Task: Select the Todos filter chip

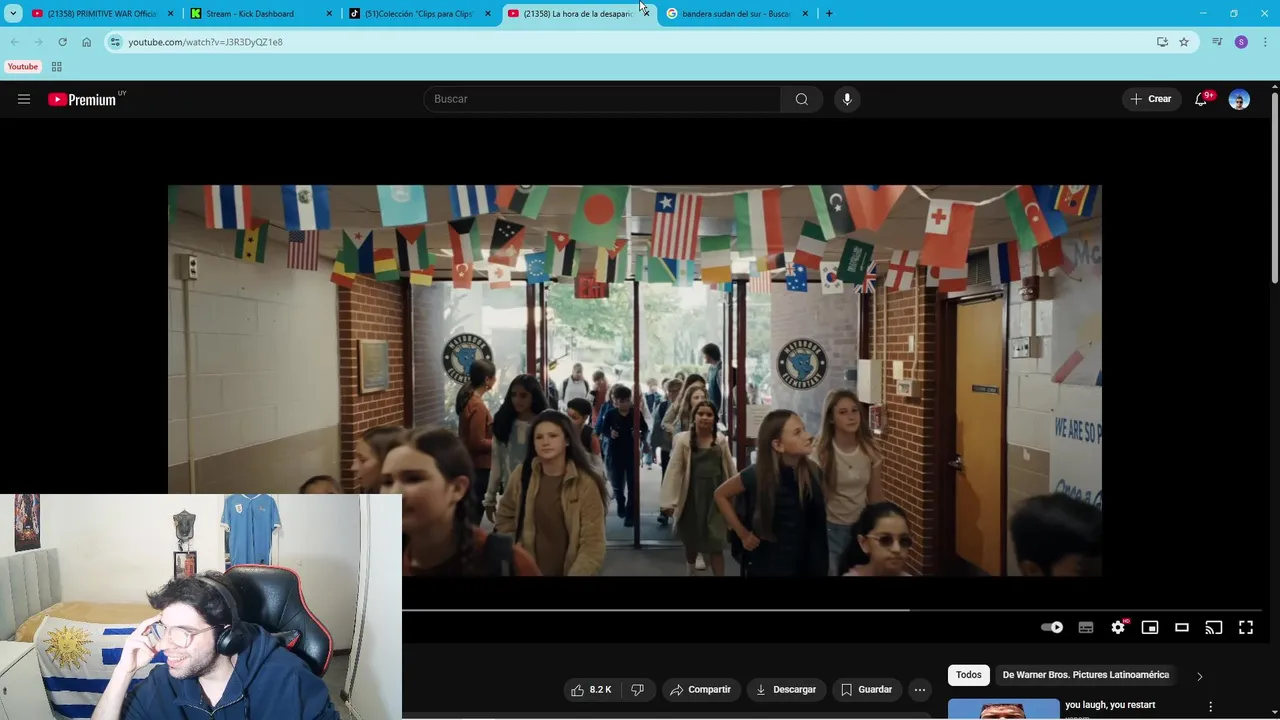Action: pos(969,675)
